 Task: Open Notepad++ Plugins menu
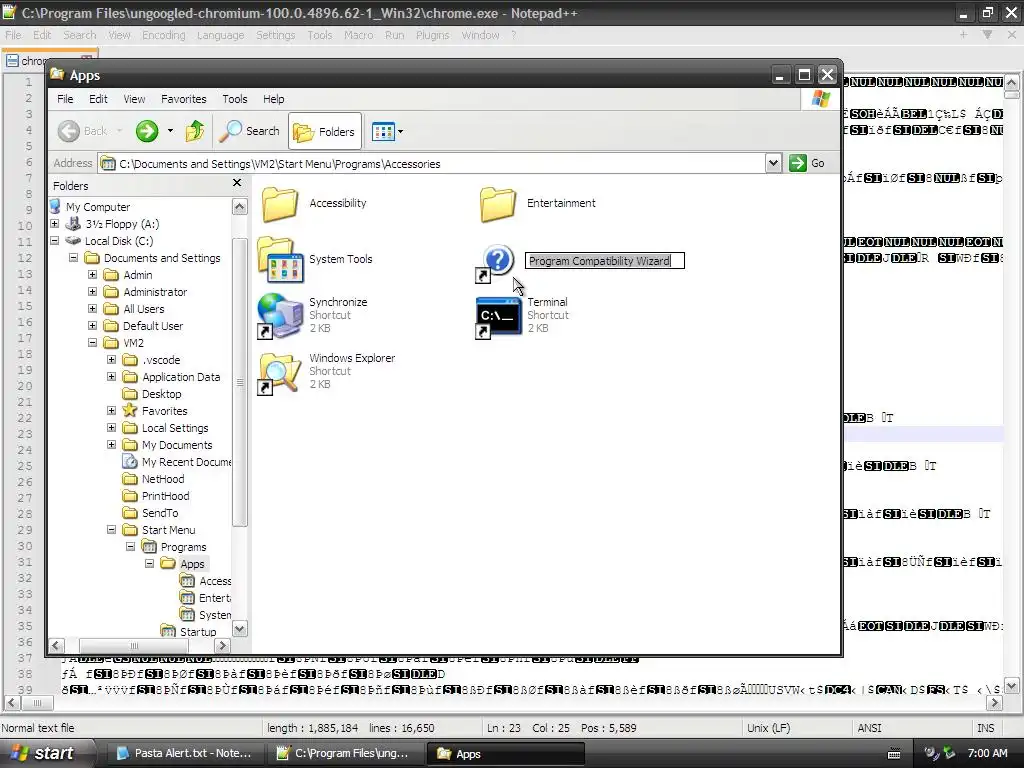coord(432,35)
